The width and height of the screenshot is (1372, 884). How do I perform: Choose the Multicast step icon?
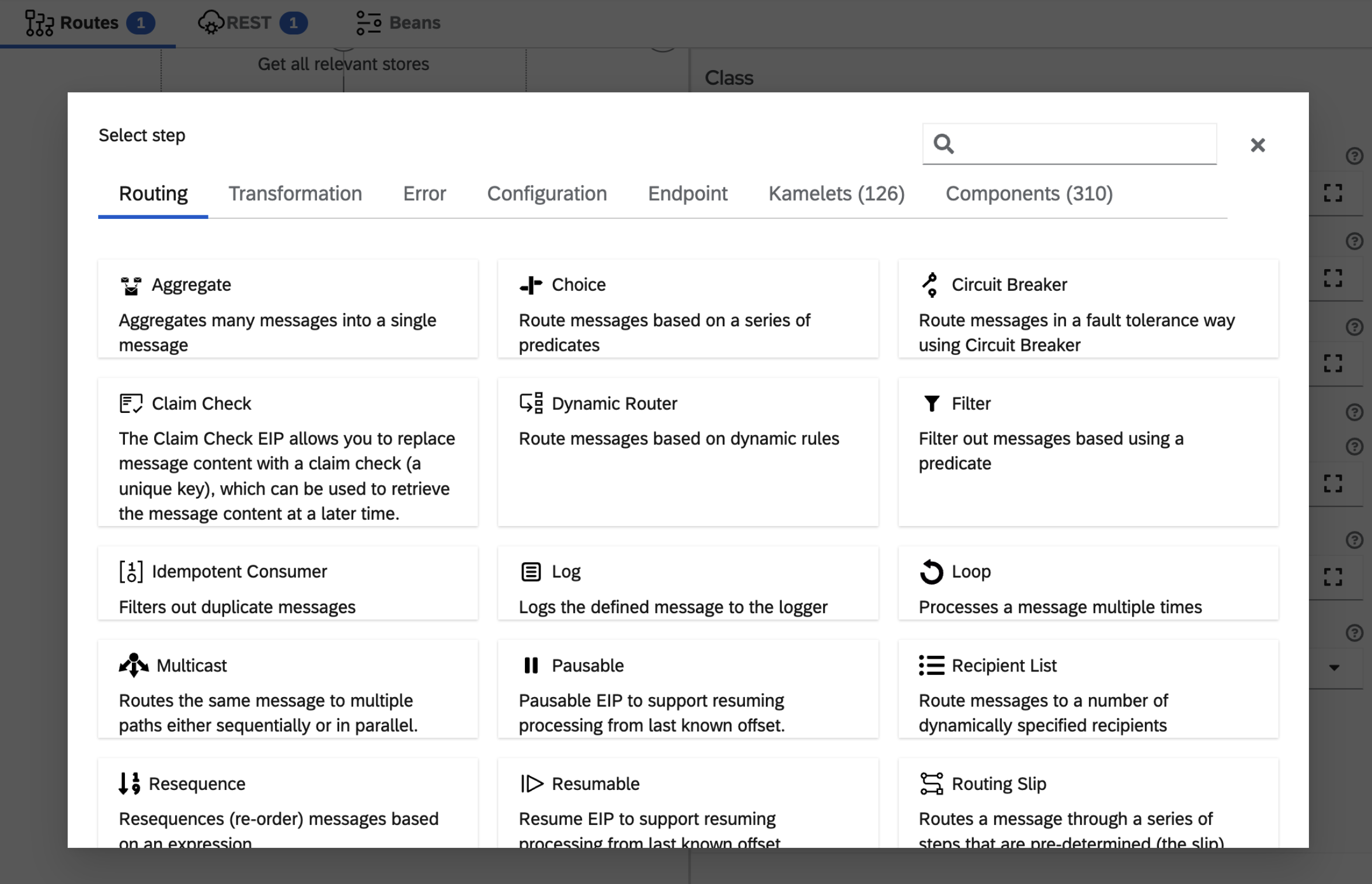134,665
